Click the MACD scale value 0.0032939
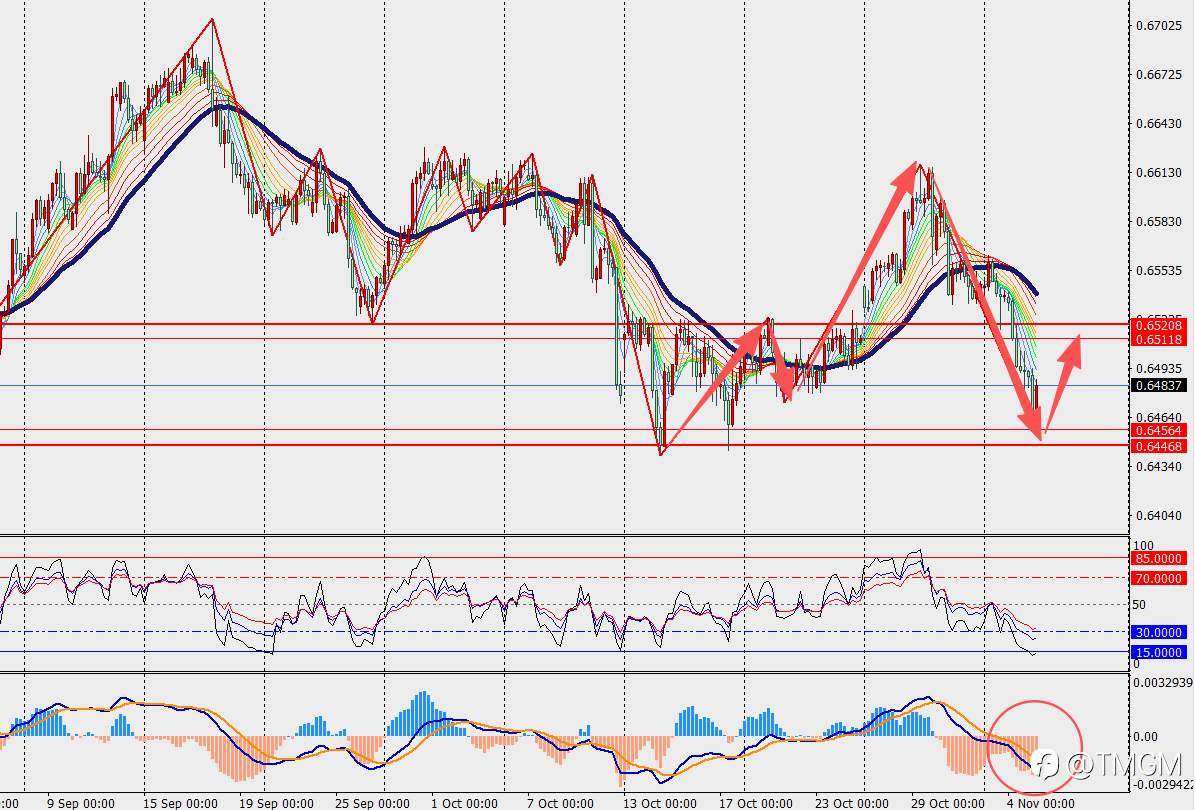This screenshot has width=1195, height=810. (x=1163, y=683)
